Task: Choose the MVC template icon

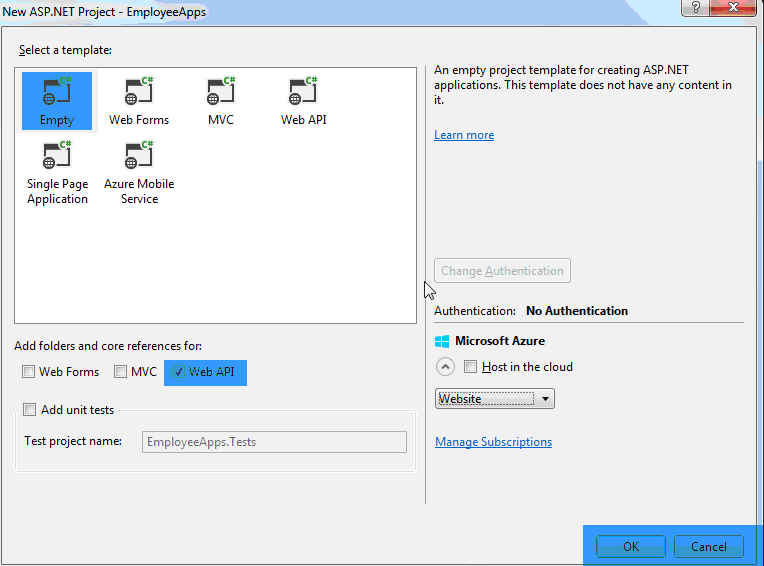Action: coord(221,91)
